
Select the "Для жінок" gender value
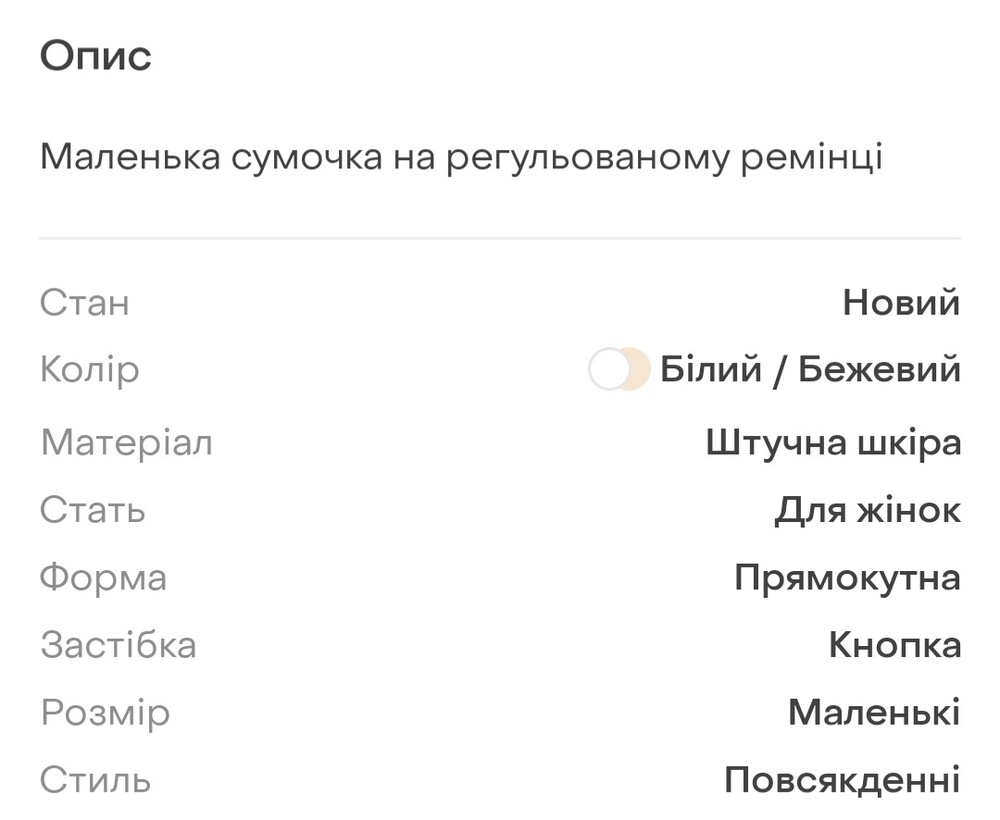pos(867,510)
